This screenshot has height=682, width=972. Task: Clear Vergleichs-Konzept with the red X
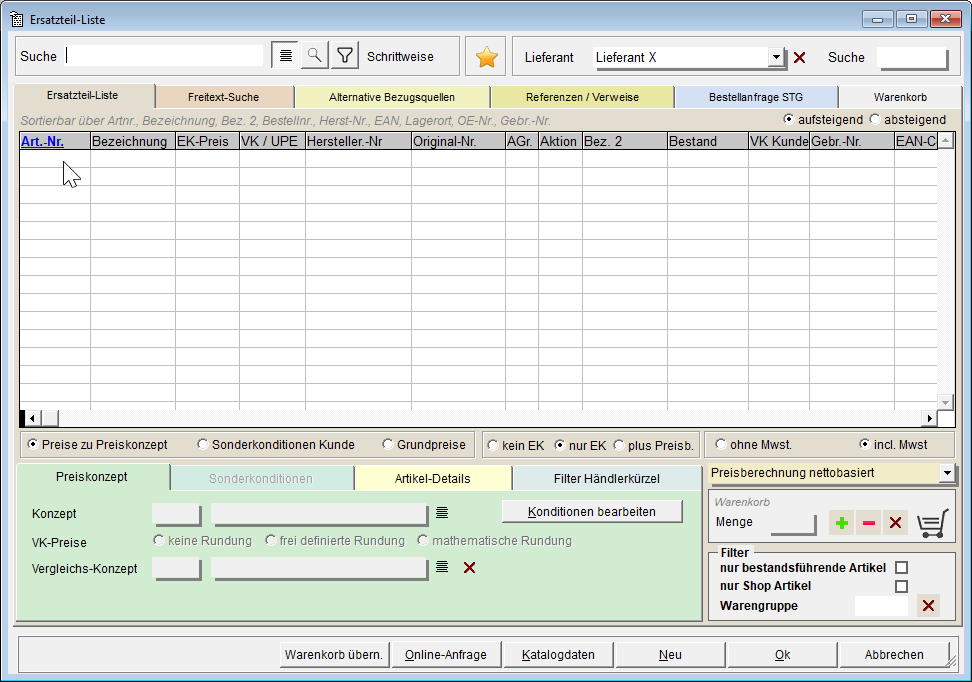pyautogui.click(x=469, y=567)
